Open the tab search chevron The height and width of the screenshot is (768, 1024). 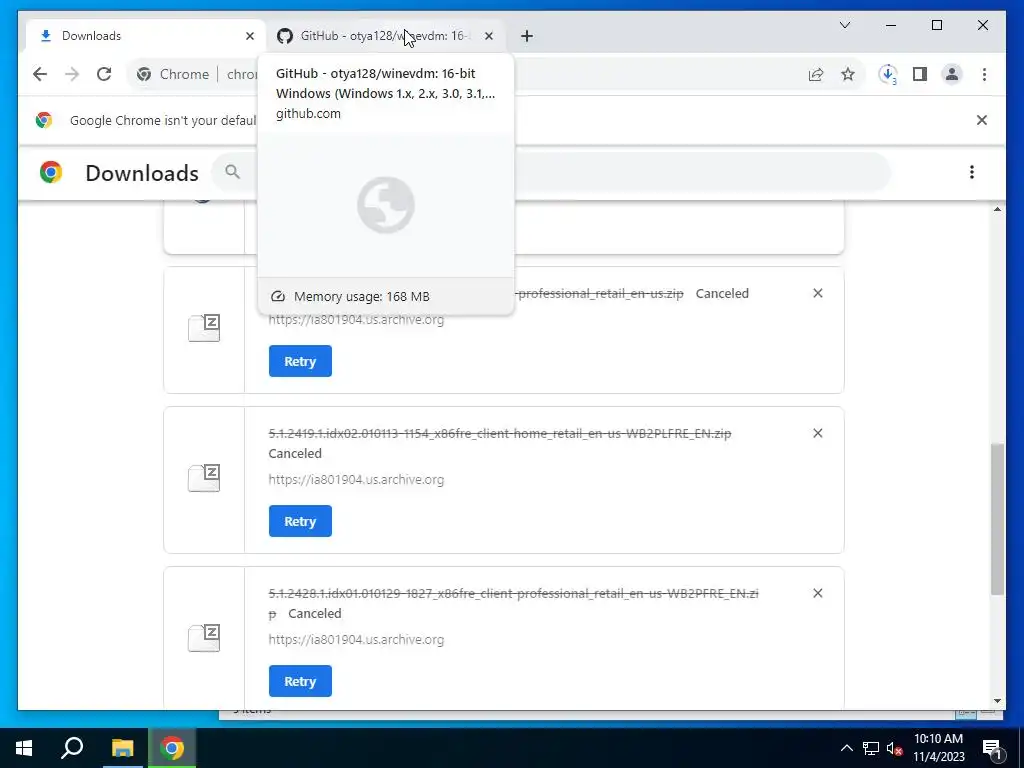(844, 25)
